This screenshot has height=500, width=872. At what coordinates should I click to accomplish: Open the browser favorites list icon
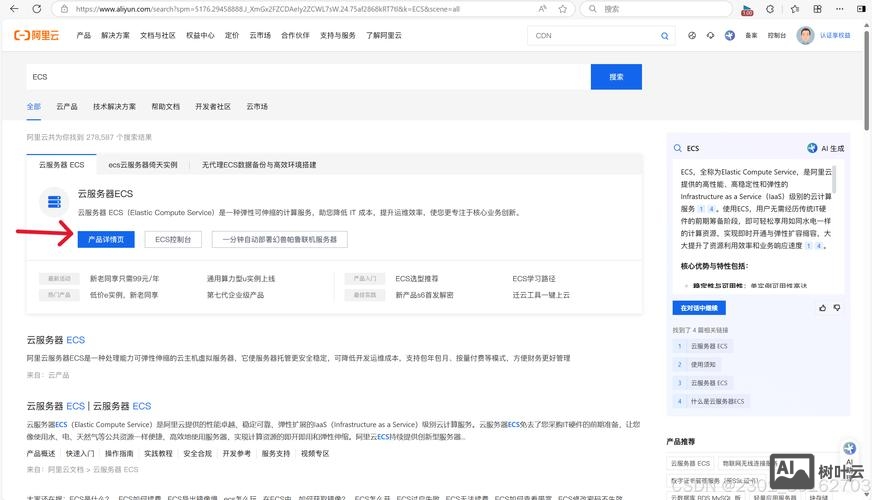(x=795, y=9)
